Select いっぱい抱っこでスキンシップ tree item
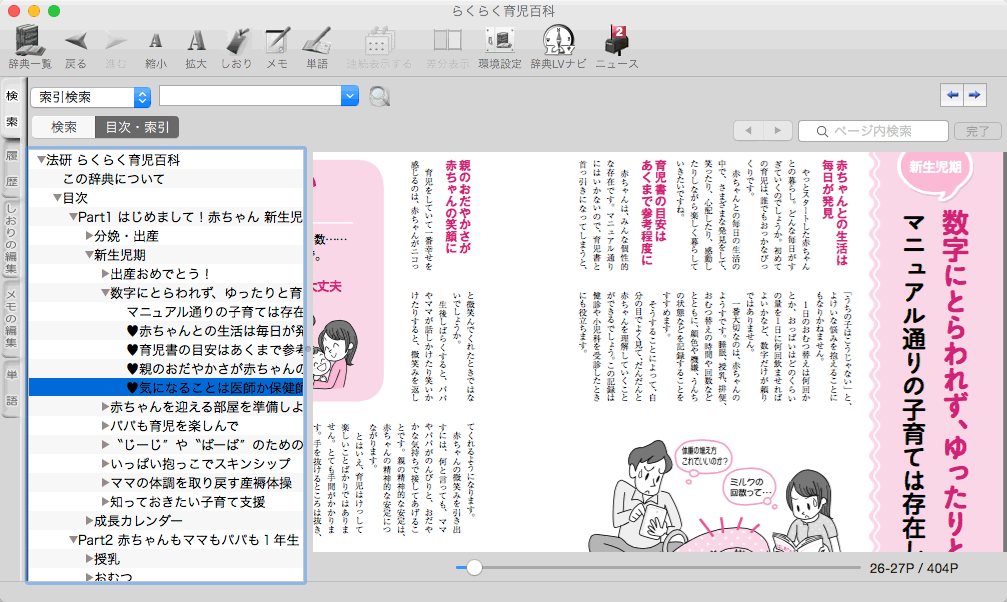This screenshot has height=602, width=1007. (200, 464)
